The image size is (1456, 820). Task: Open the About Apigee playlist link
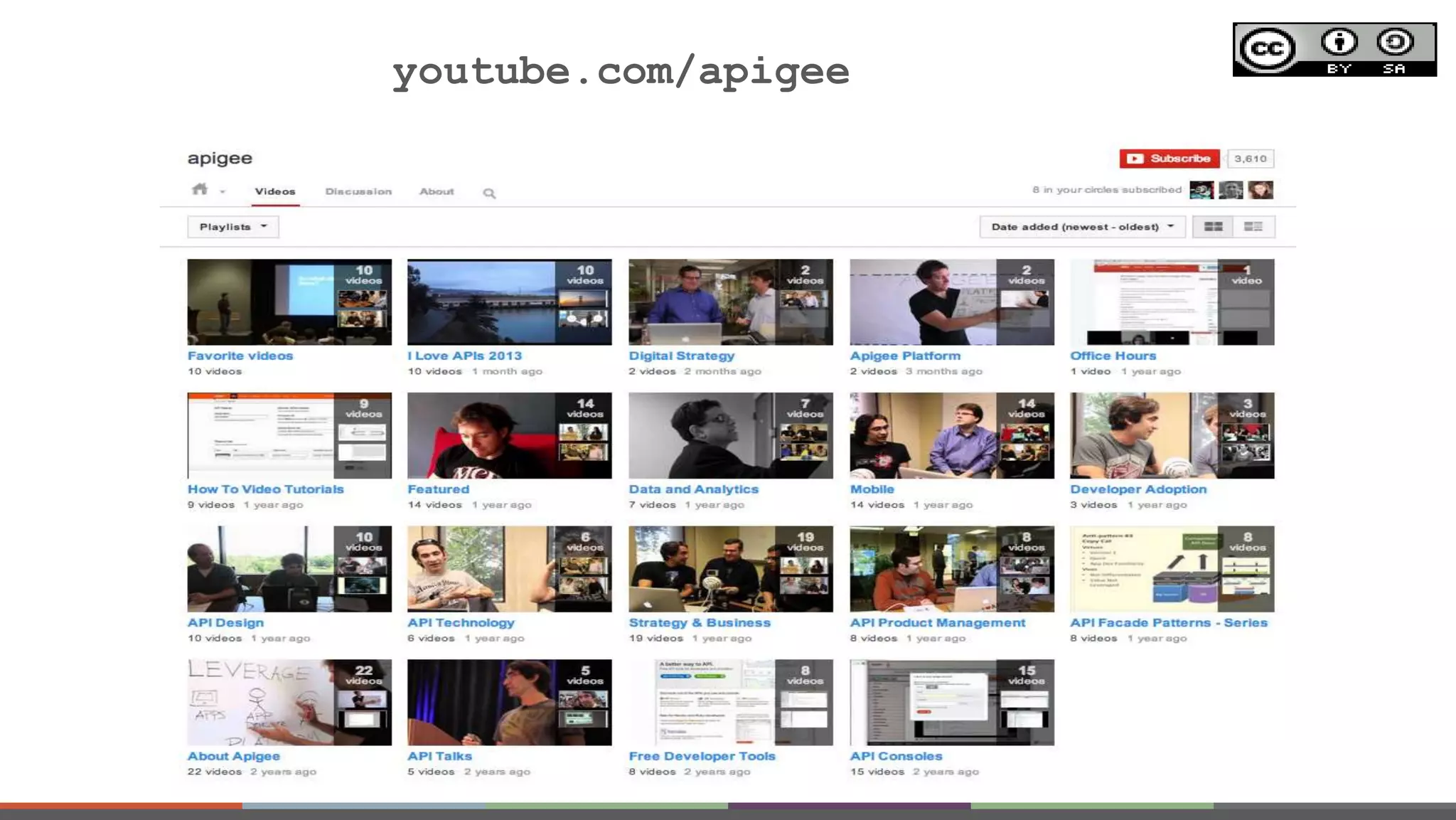click(x=234, y=757)
